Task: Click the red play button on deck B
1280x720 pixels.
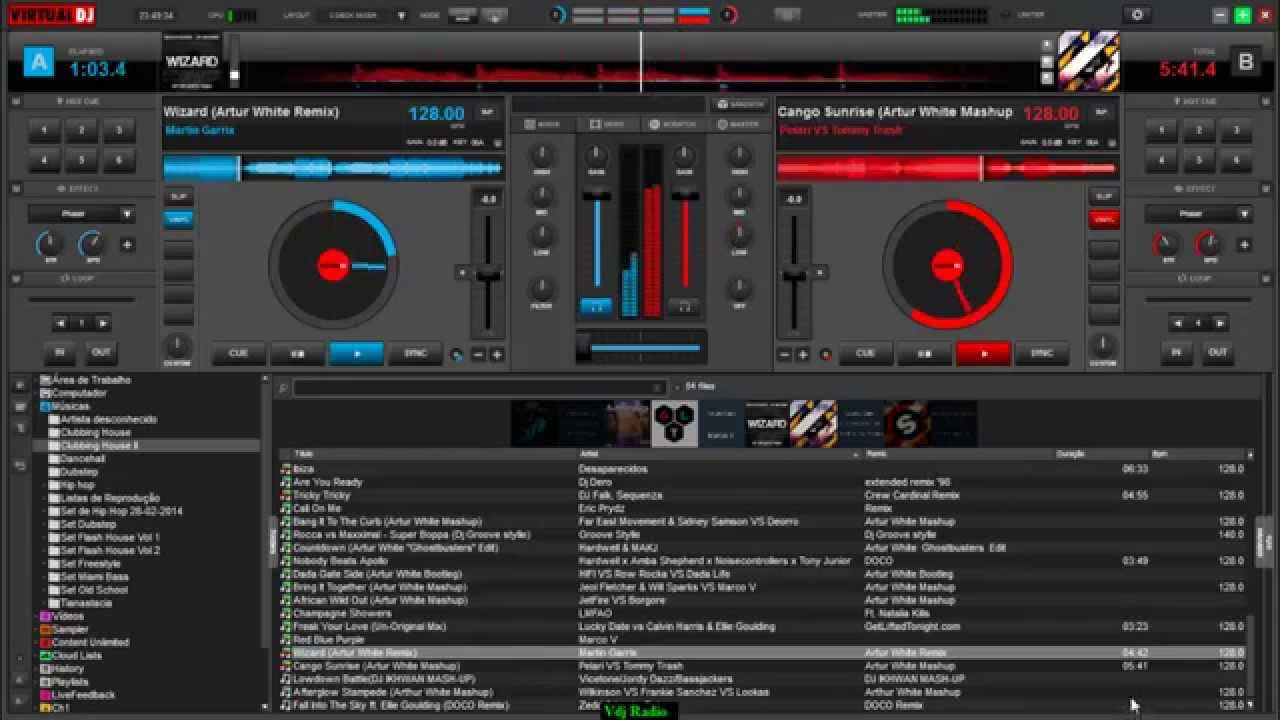Action: (983, 353)
